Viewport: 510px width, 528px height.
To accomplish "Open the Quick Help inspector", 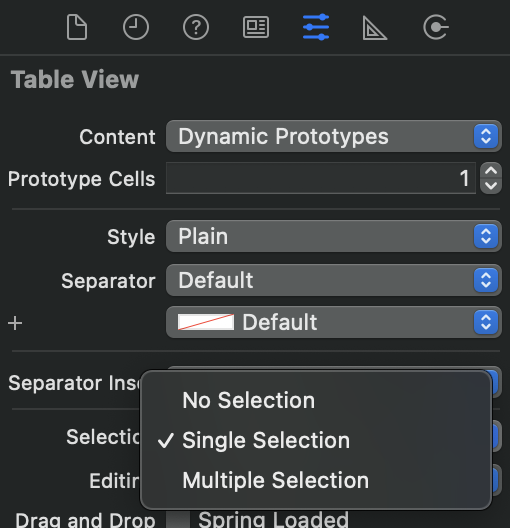I will (196, 27).
